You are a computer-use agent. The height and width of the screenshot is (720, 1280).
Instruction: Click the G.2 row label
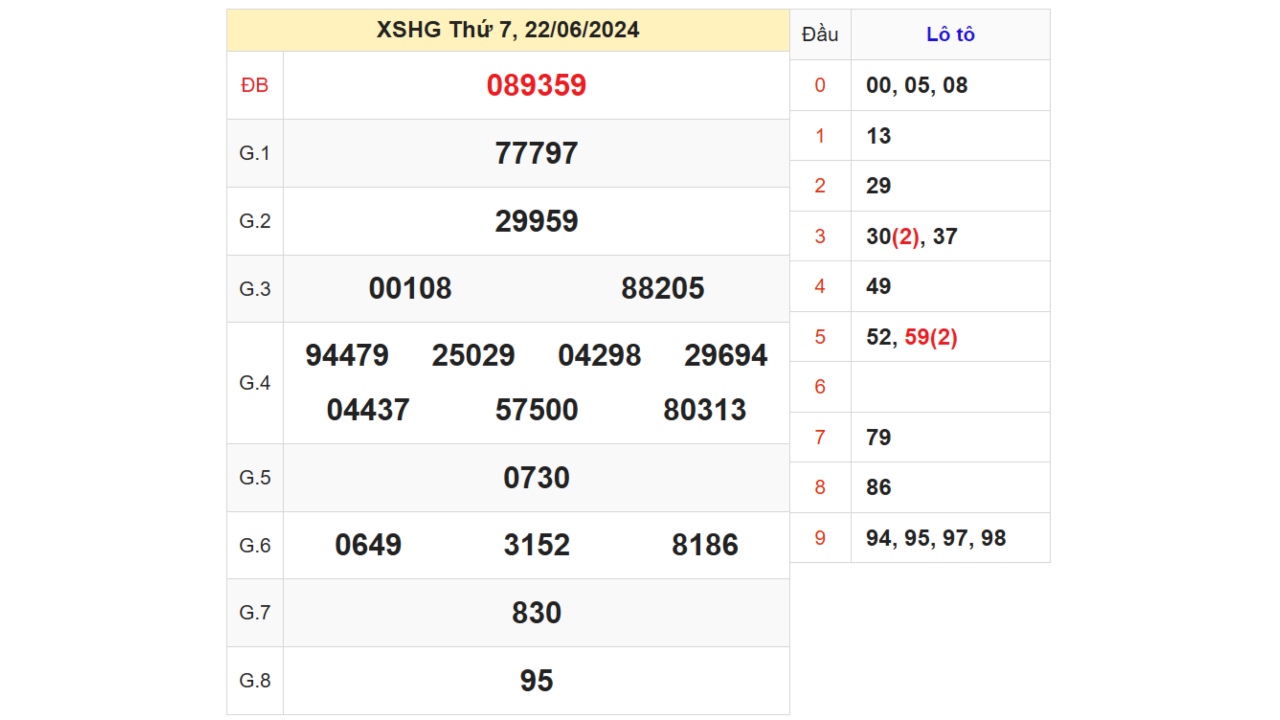[255, 221]
